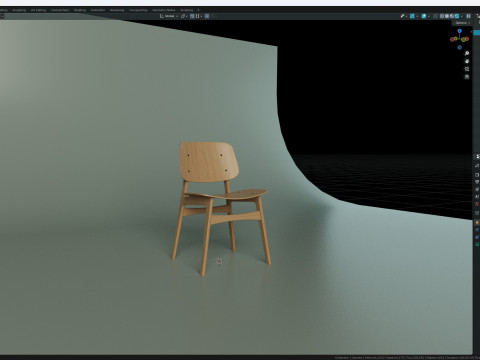Viewport: 480px width, 360px height.
Task: Click the pan view hand icon
Action: coord(467,61)
